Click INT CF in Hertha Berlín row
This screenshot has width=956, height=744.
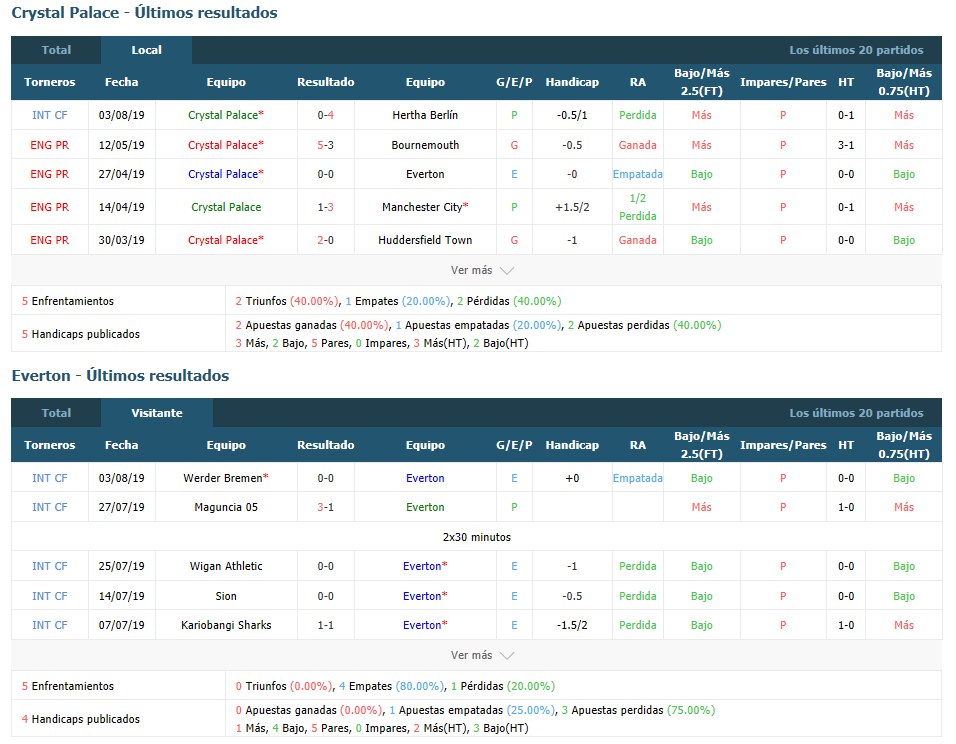tap(49, 115)
